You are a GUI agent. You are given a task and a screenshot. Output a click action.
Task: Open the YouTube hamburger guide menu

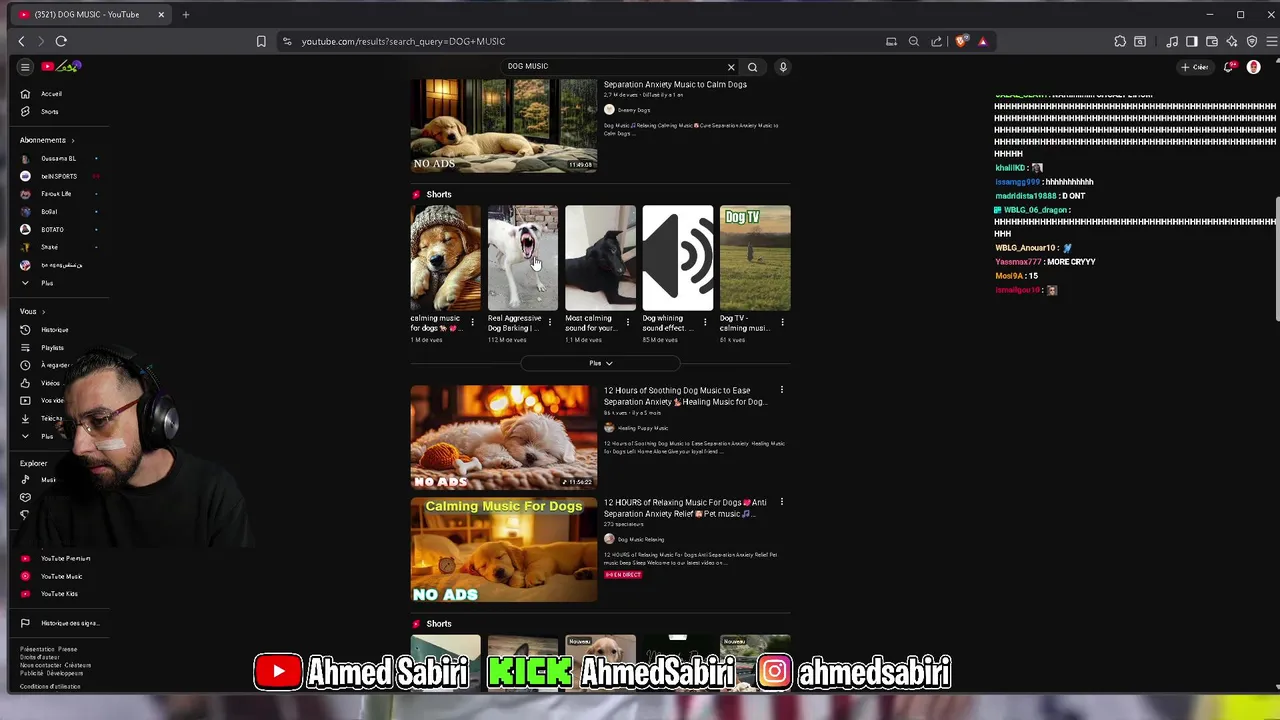(25, 67)
